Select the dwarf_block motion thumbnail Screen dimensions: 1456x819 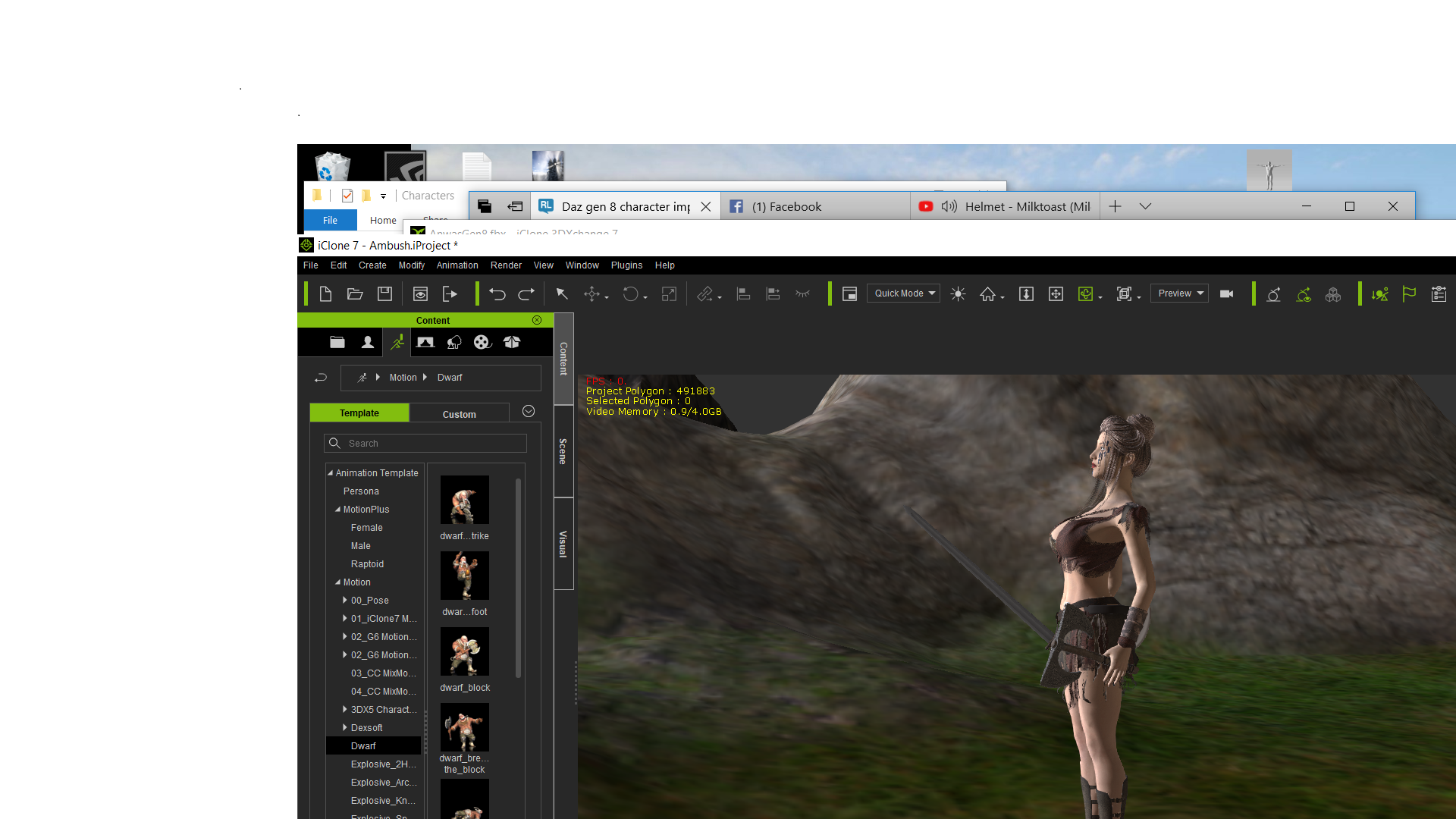[x=465, y=651]
